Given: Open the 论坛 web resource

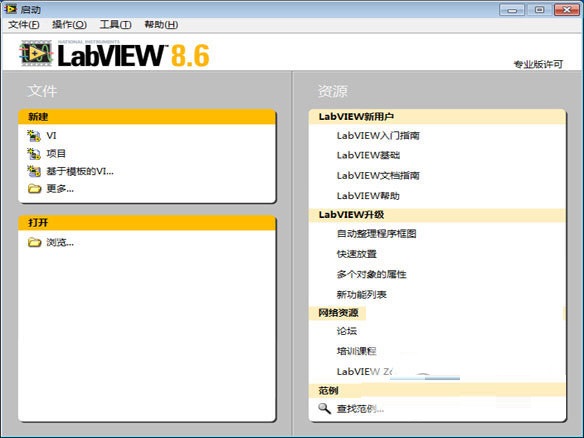Looking at the screenshot, I should coord(347,331).
